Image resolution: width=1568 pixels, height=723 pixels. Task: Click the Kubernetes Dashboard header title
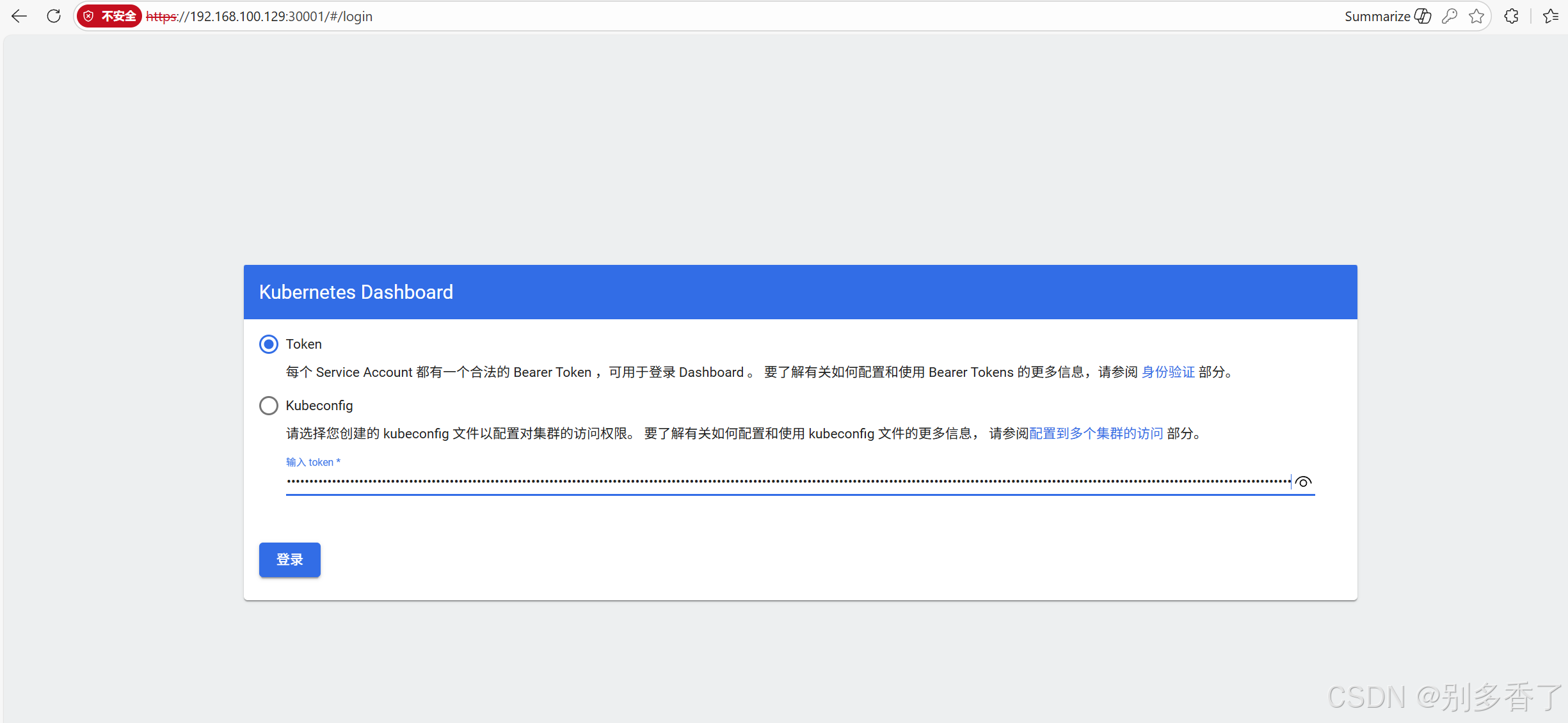coord(356,292)
